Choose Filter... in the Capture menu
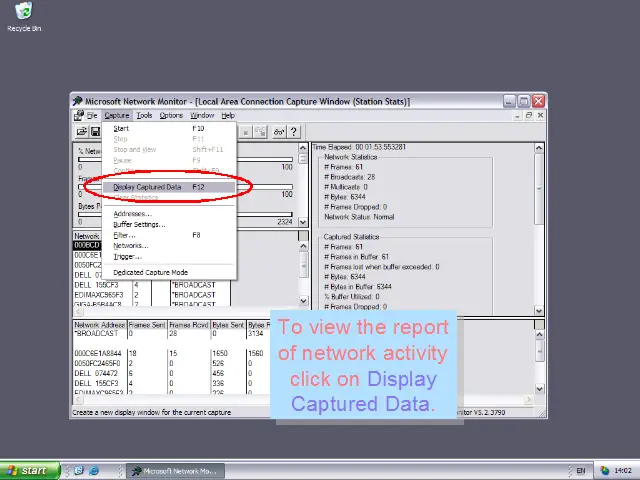The width and height of the screenshot is (640, 480). point(169,235)
